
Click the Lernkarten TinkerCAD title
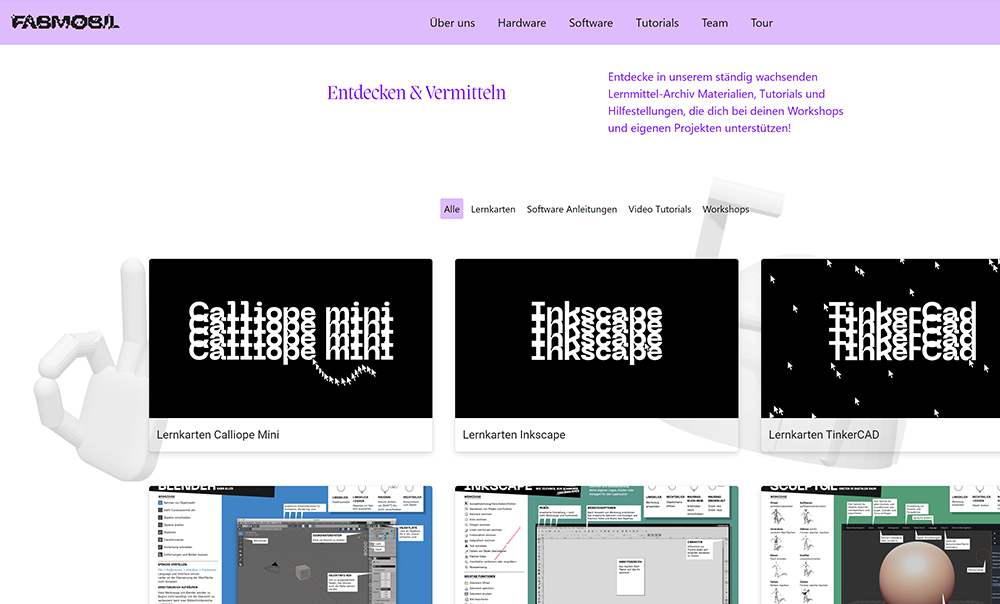pyautogui.click(x=824, y=434)
